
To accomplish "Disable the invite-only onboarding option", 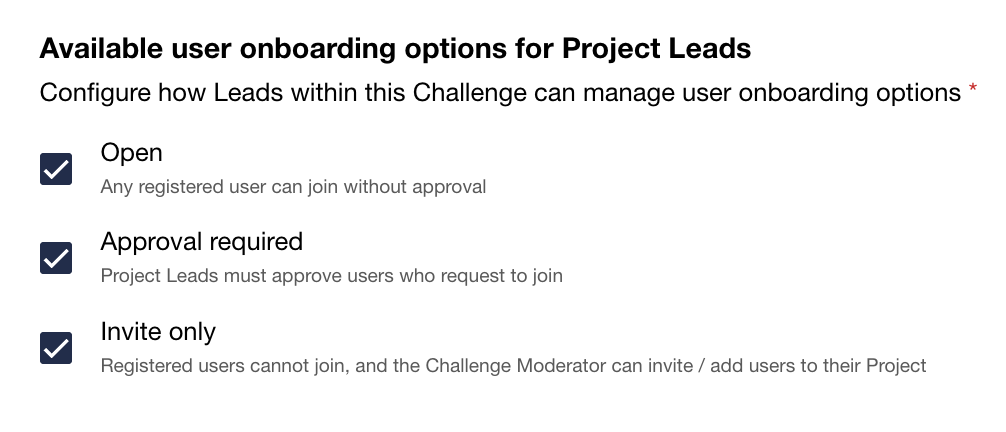I will (x=56, y=348).
